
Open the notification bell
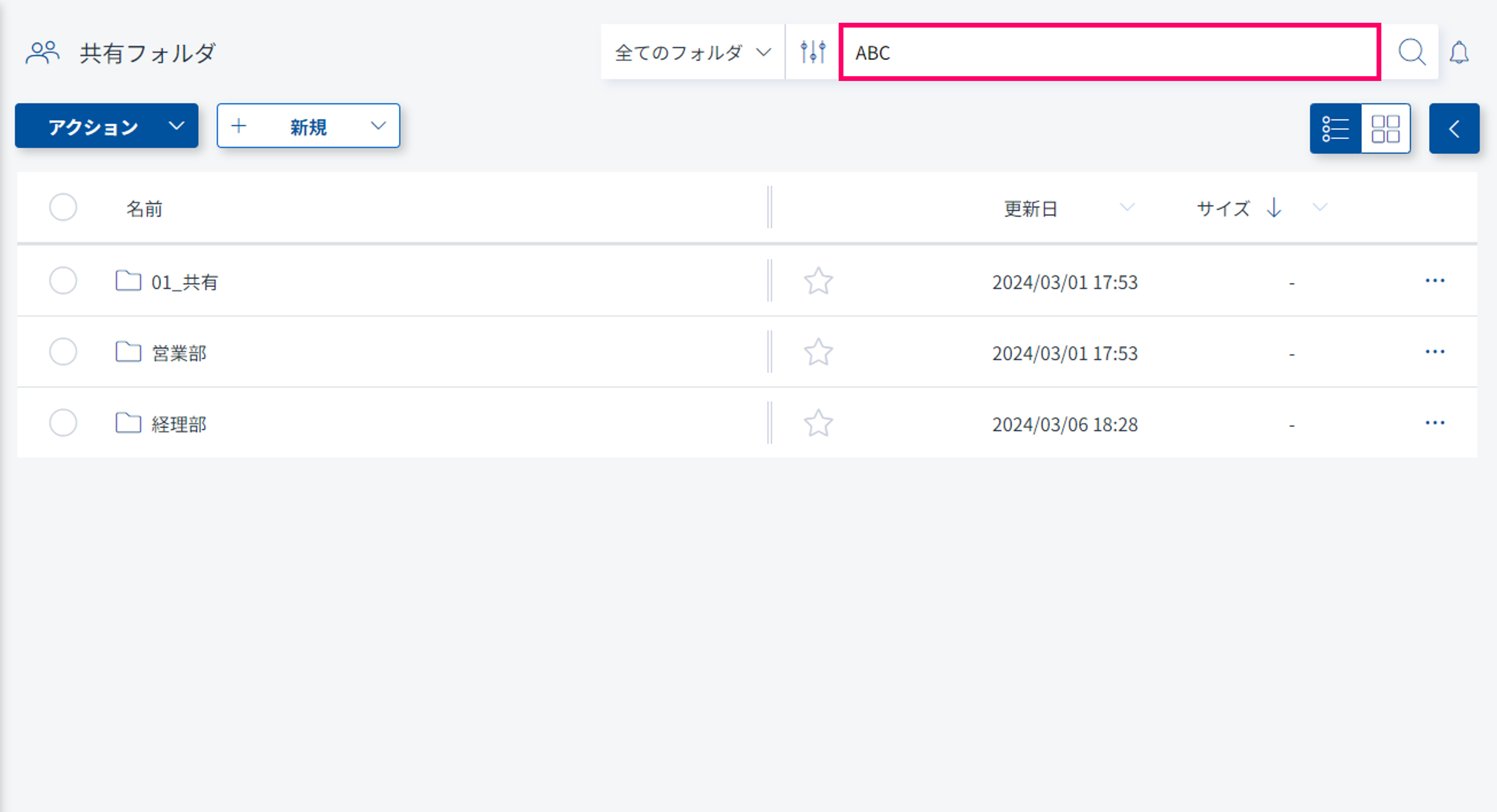coord(1459,53)
